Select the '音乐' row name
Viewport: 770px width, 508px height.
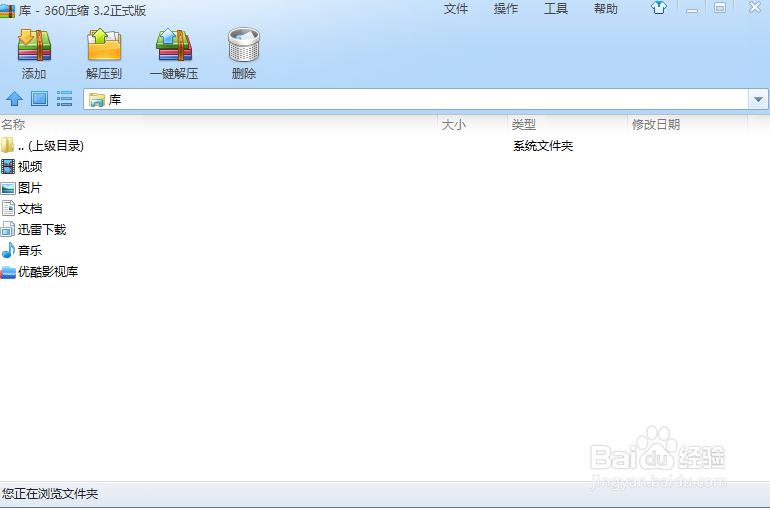(x=30, y=251)
